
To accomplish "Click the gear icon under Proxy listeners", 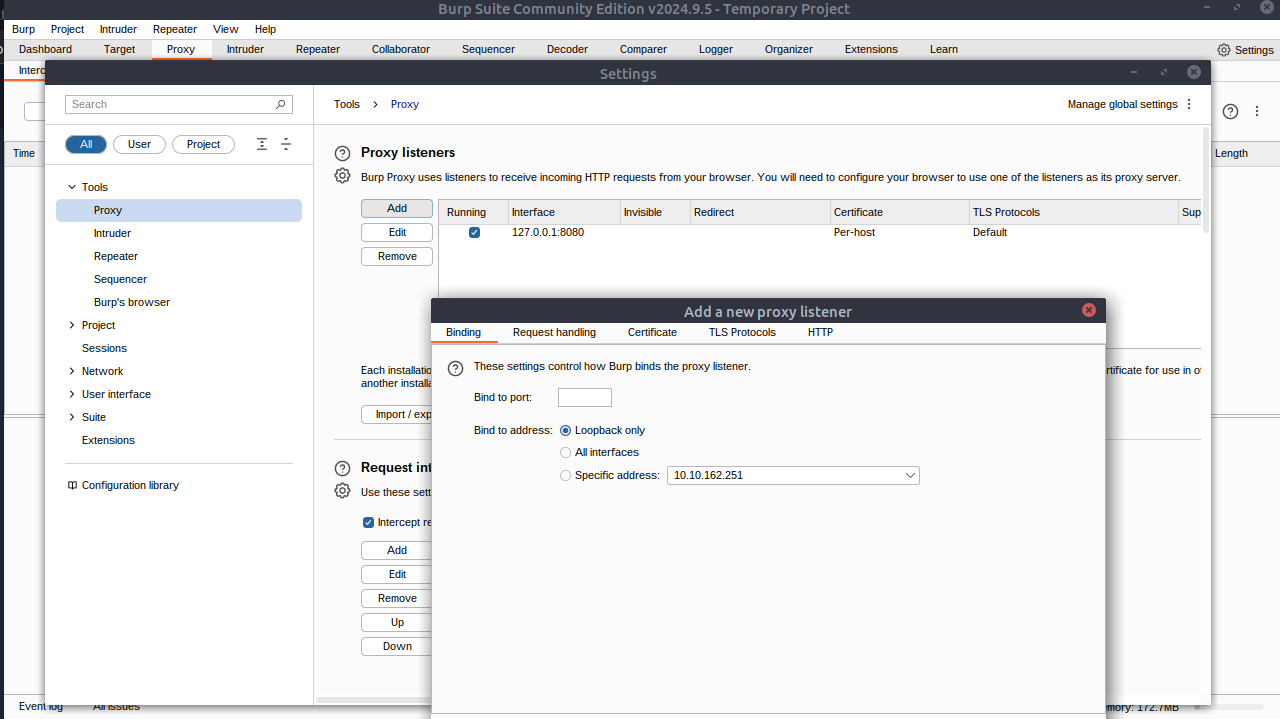I will (x=342, y=176).
